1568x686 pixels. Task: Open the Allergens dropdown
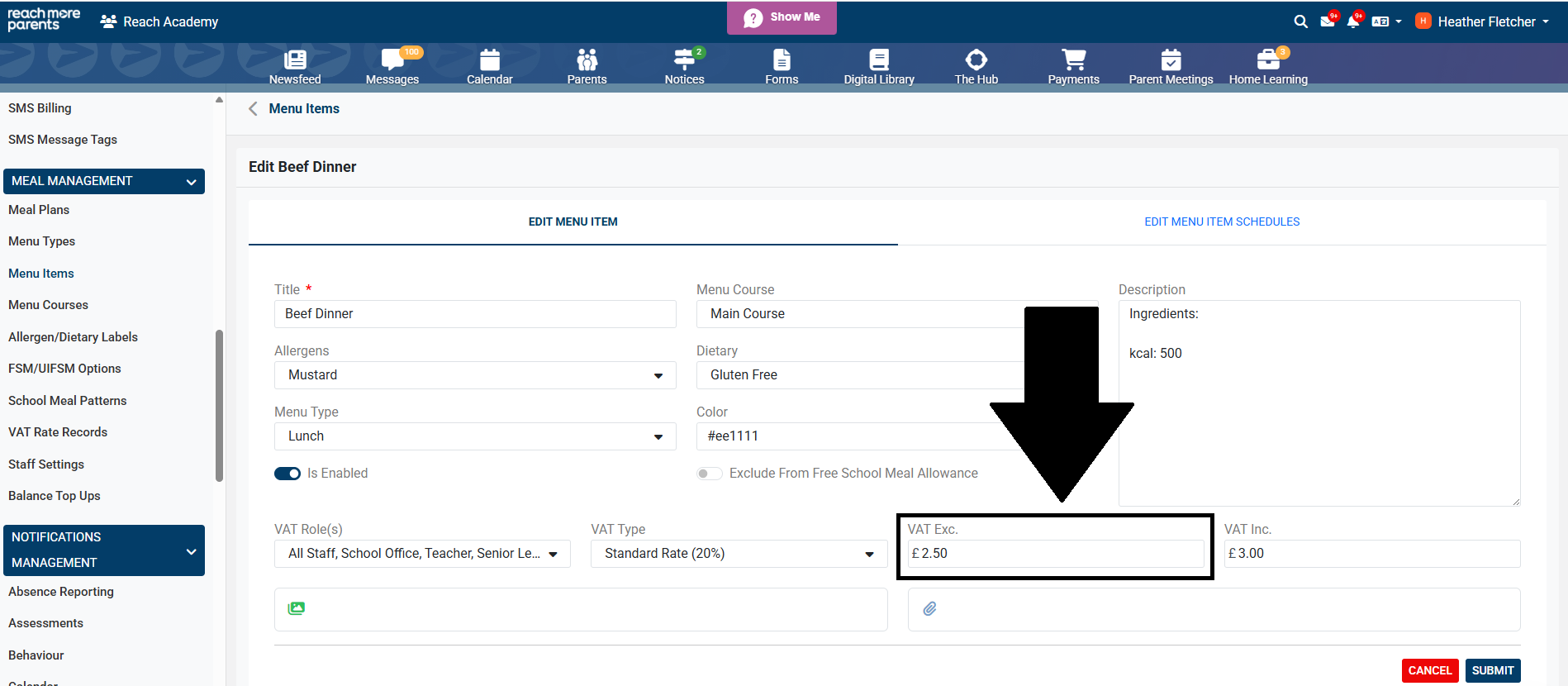[x=474, y=375]
